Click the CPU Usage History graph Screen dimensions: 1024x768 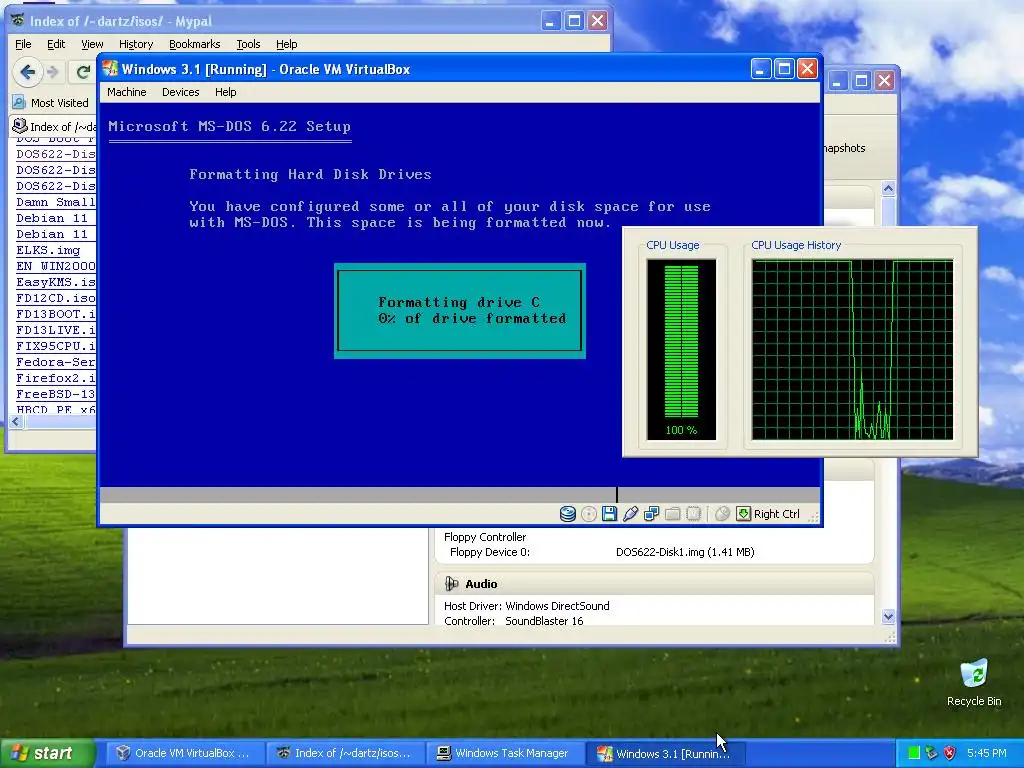click(852, 349)
